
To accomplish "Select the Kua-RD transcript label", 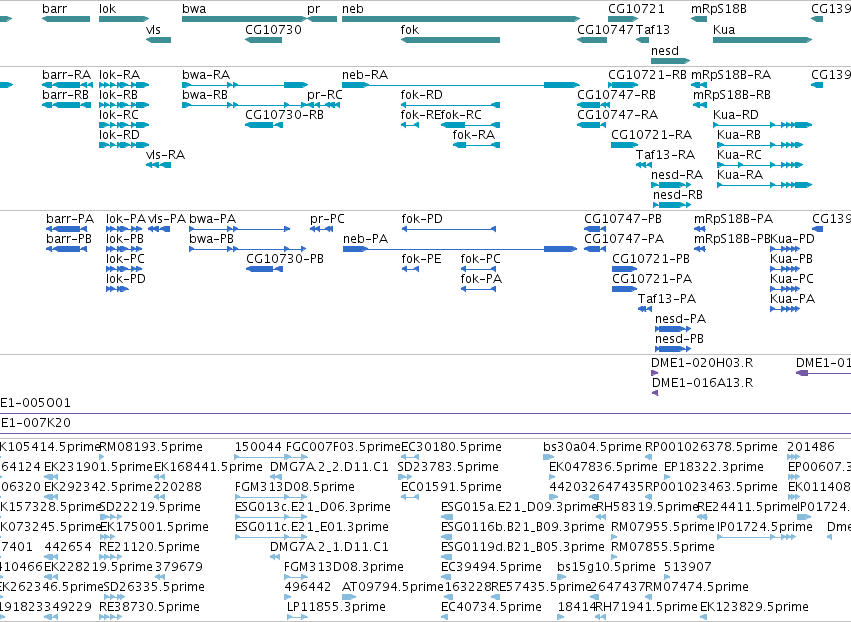I will coord(736,115).
